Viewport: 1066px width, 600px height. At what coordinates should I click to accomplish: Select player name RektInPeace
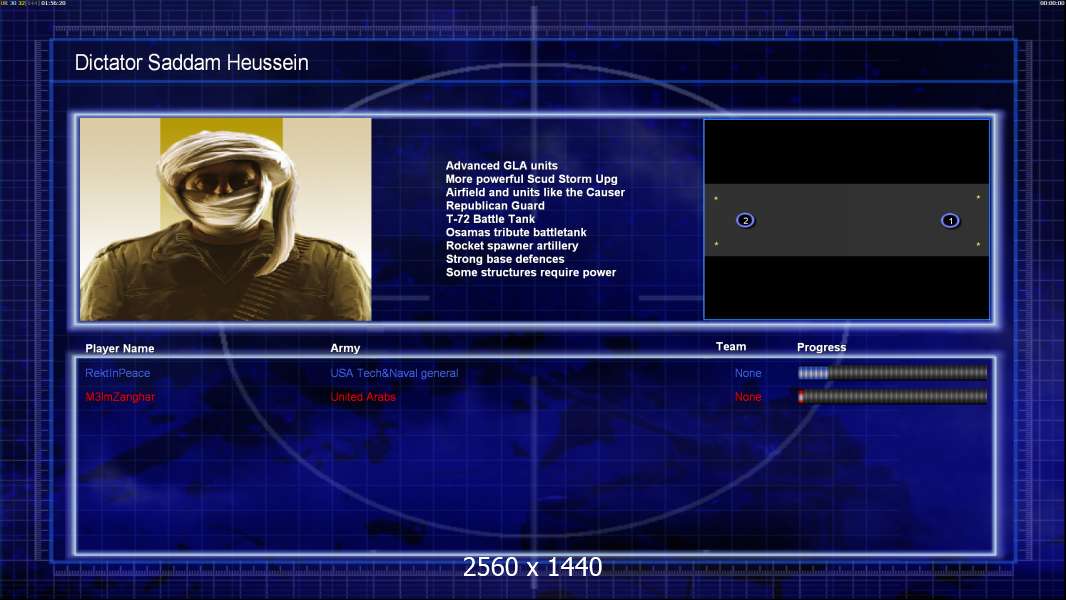coord(118,373)
